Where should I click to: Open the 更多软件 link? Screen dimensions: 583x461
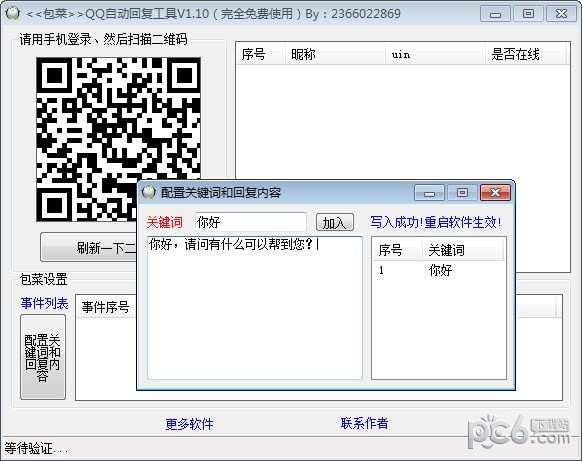[x=189, y=423]
